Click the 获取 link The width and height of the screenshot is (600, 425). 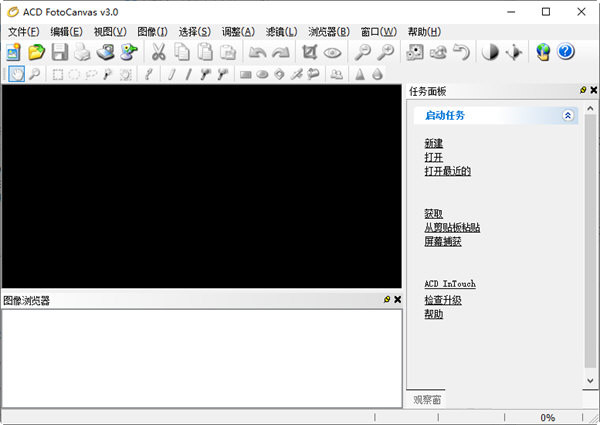click(x=434, y=214)
